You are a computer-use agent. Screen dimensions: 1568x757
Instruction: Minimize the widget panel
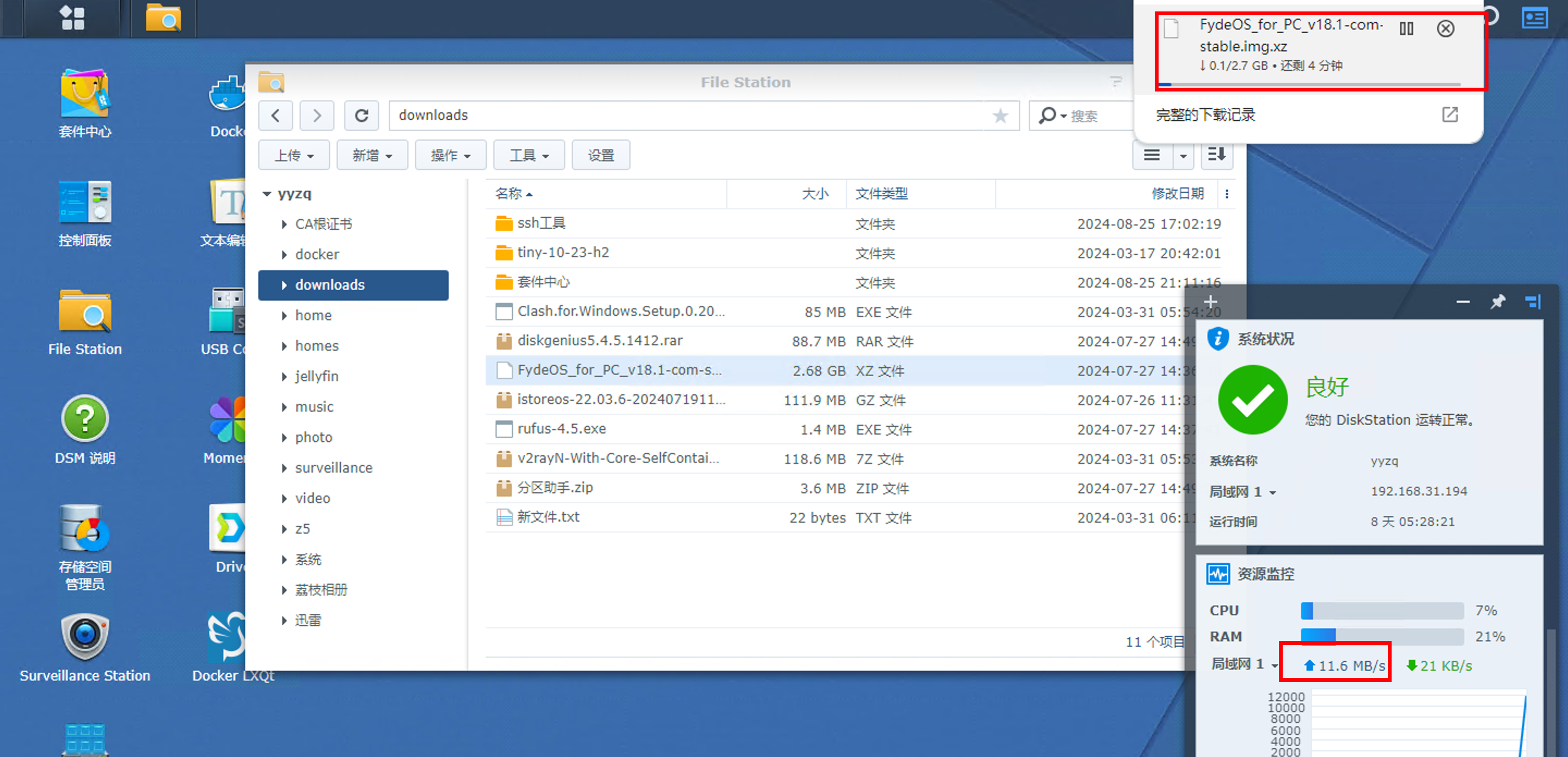[x=1463, y=302]
